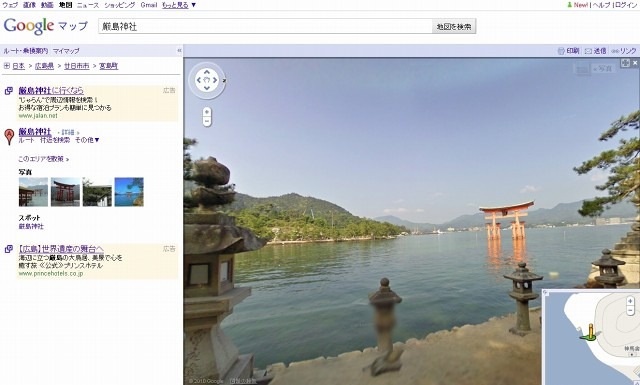The image size is (640, 385).
Task: Click the 付近を検索 link
Action: click(55, 140)
